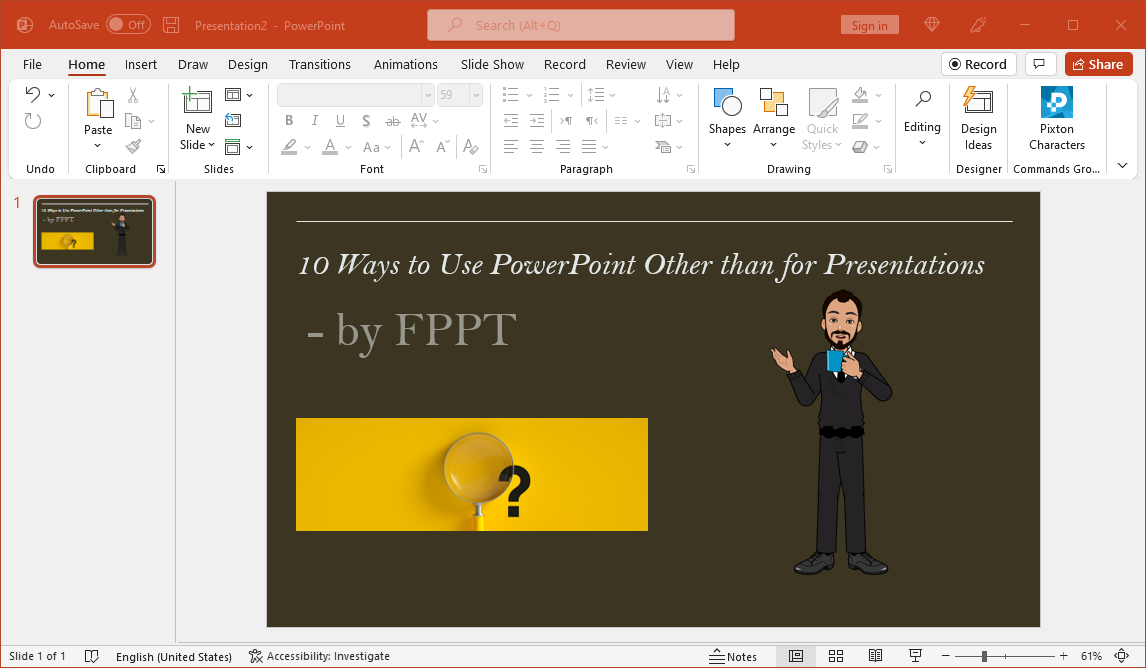Open Reading View from status bar
Image resolution: width=1146 pixels, height=668 pixels.
(875, 656)
